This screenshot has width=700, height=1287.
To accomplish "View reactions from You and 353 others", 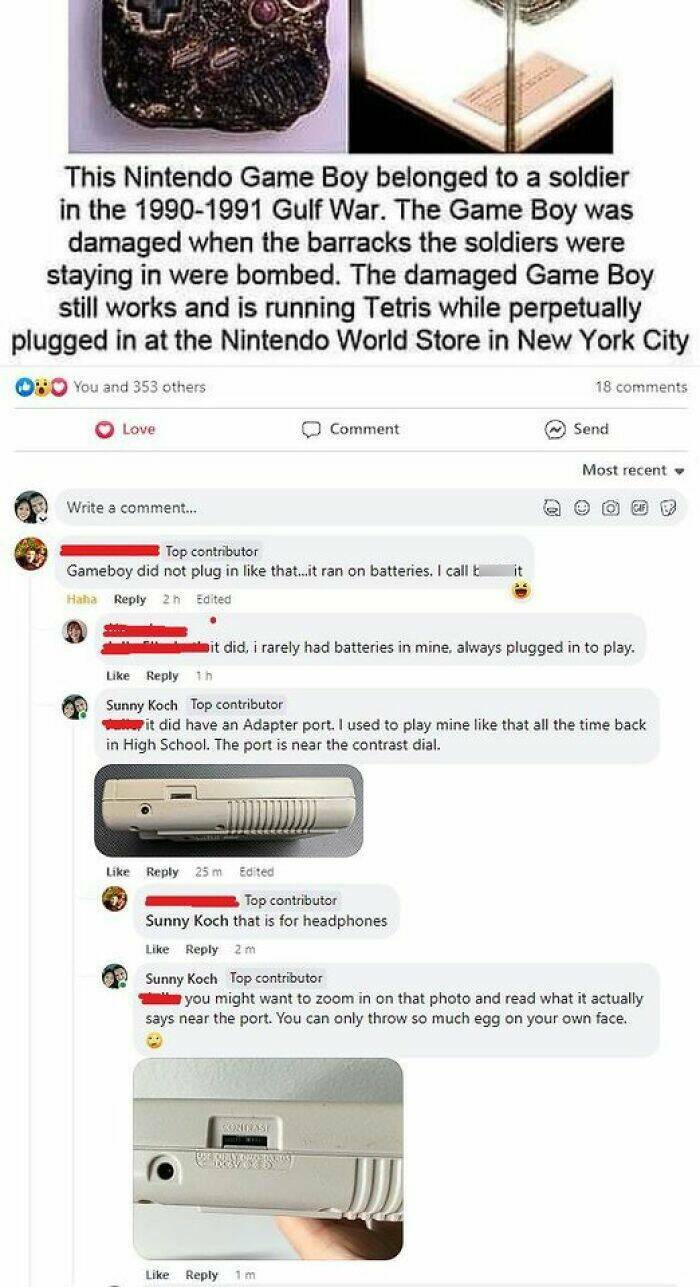I will coord(140,387).
